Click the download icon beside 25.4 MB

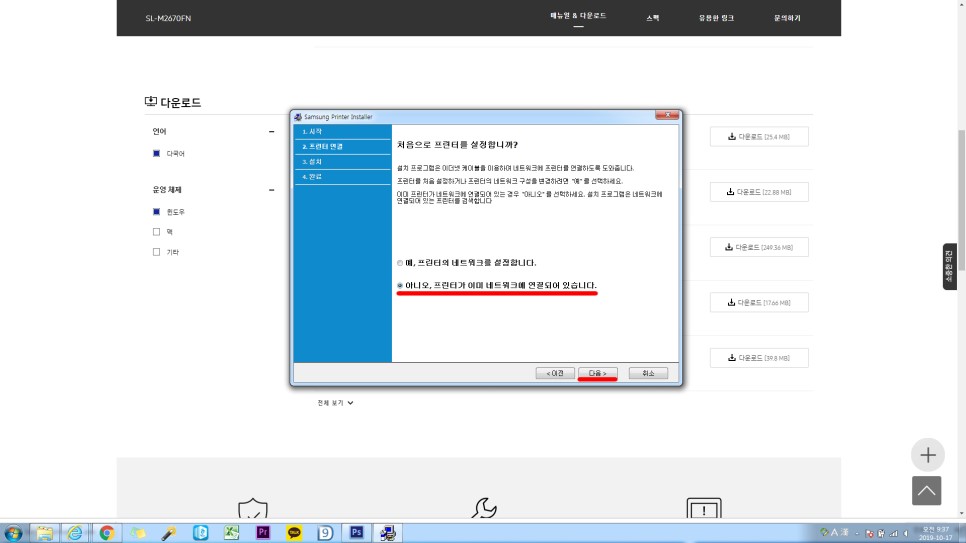[731, 137]
